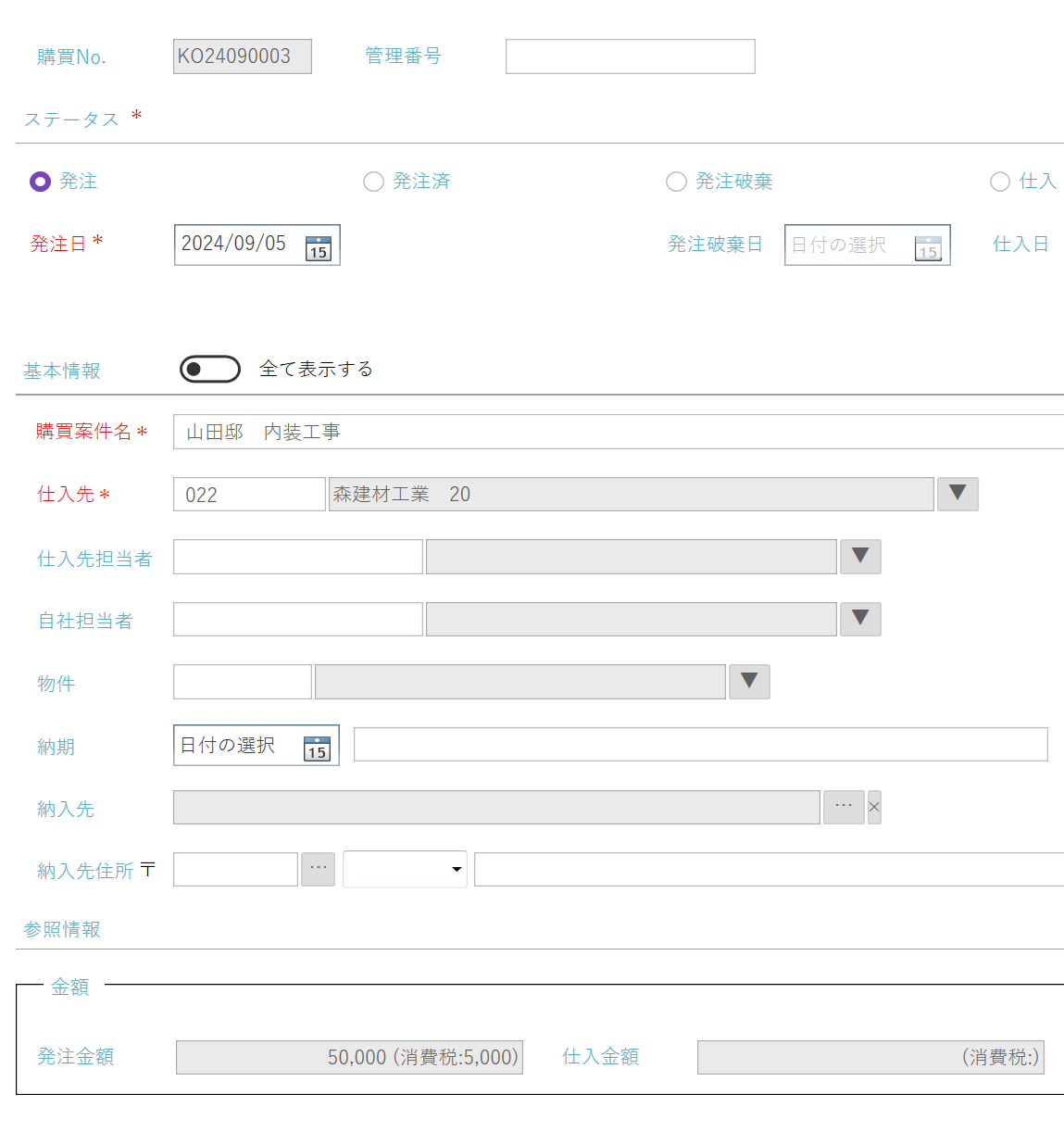Viewport: 1064px width, 1132px height.
Task: Click the 管理番号 label
Action: [403, 56]
